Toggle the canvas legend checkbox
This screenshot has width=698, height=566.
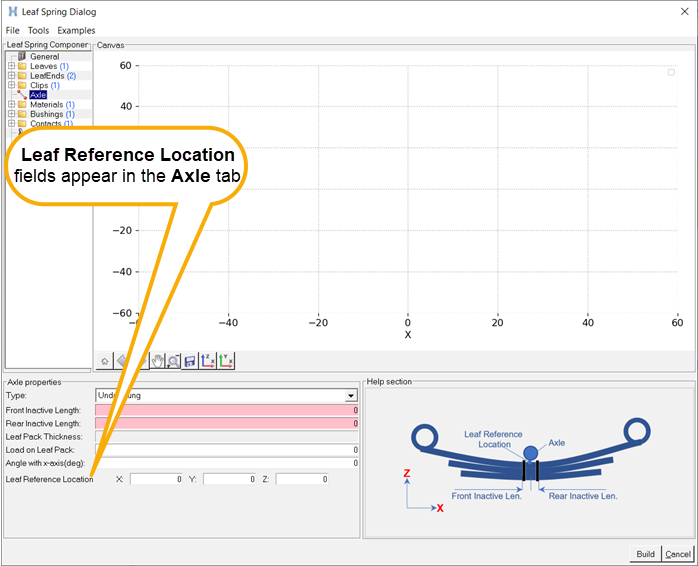[x=671, y=72]
